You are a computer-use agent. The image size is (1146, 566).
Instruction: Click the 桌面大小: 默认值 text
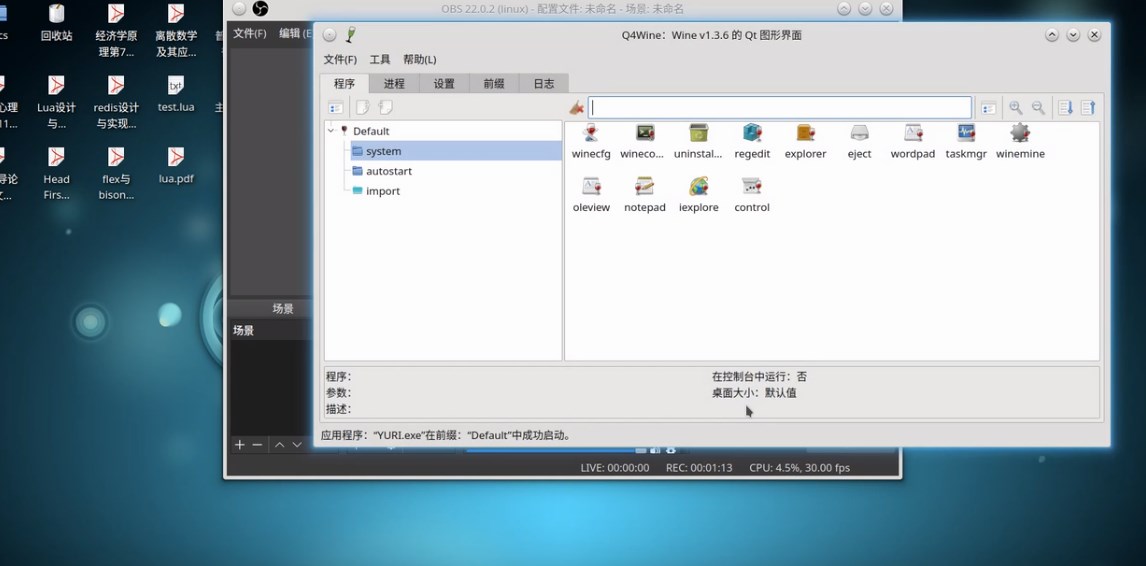tap(754, 393)
